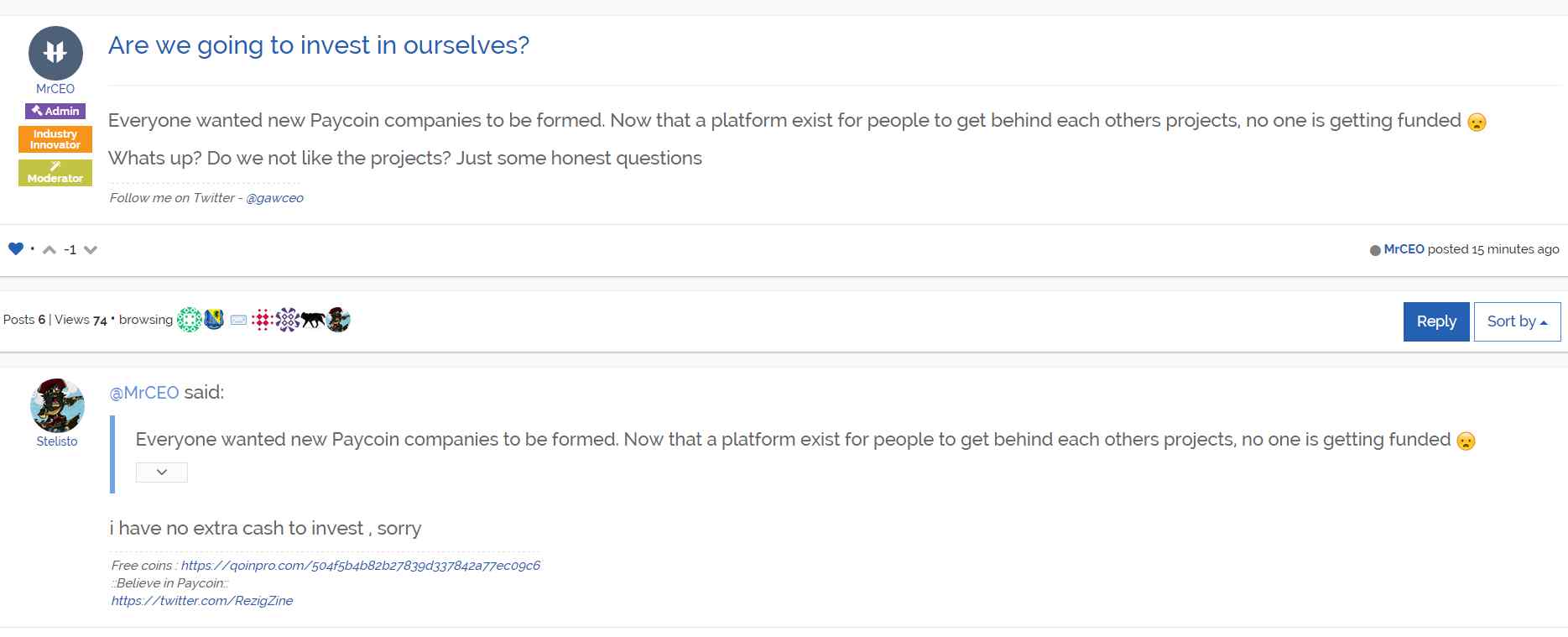Click MrCEO name in the posted timestamp

(1404, 249)
